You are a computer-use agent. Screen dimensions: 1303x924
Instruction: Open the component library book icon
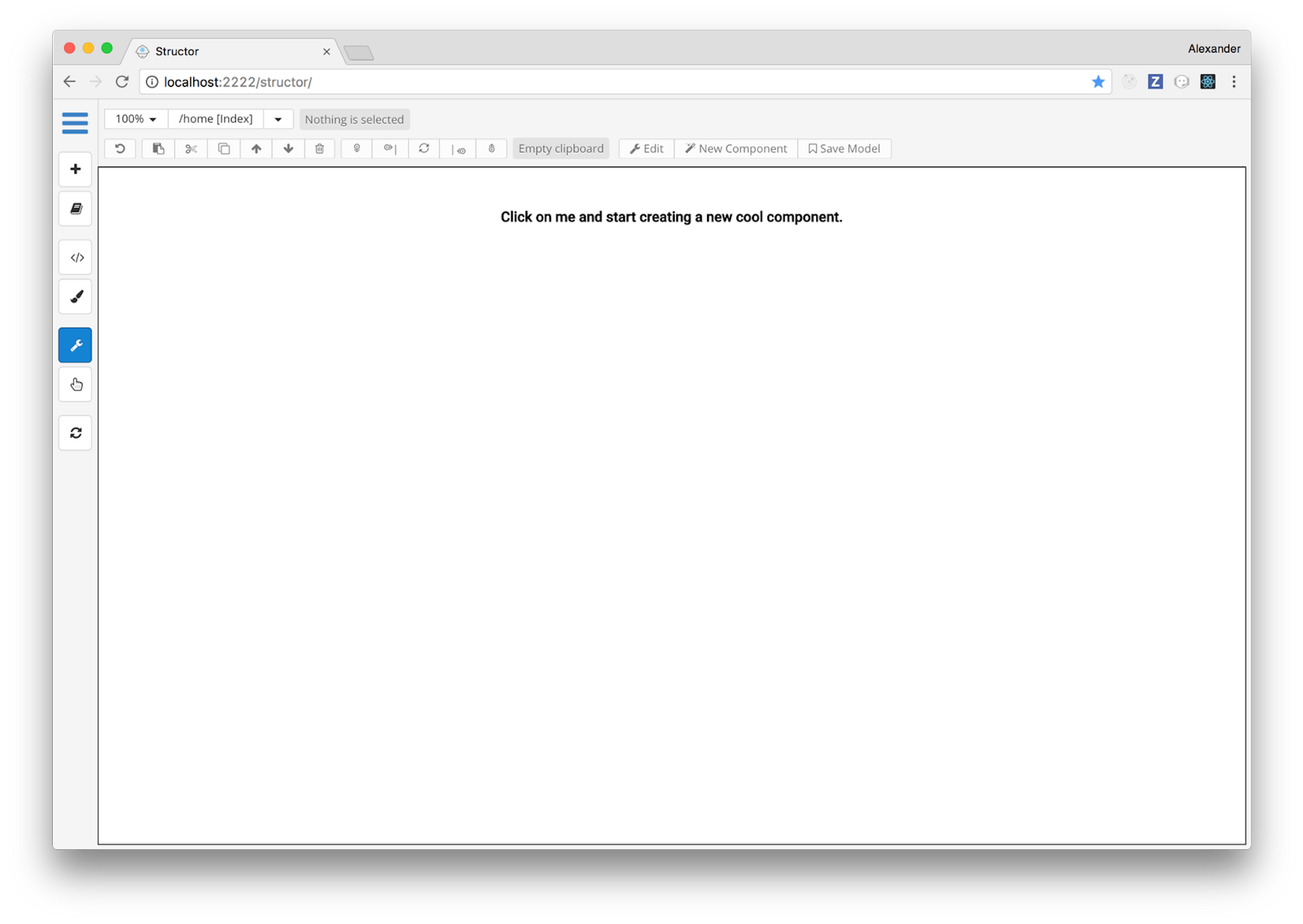point(75,209)
